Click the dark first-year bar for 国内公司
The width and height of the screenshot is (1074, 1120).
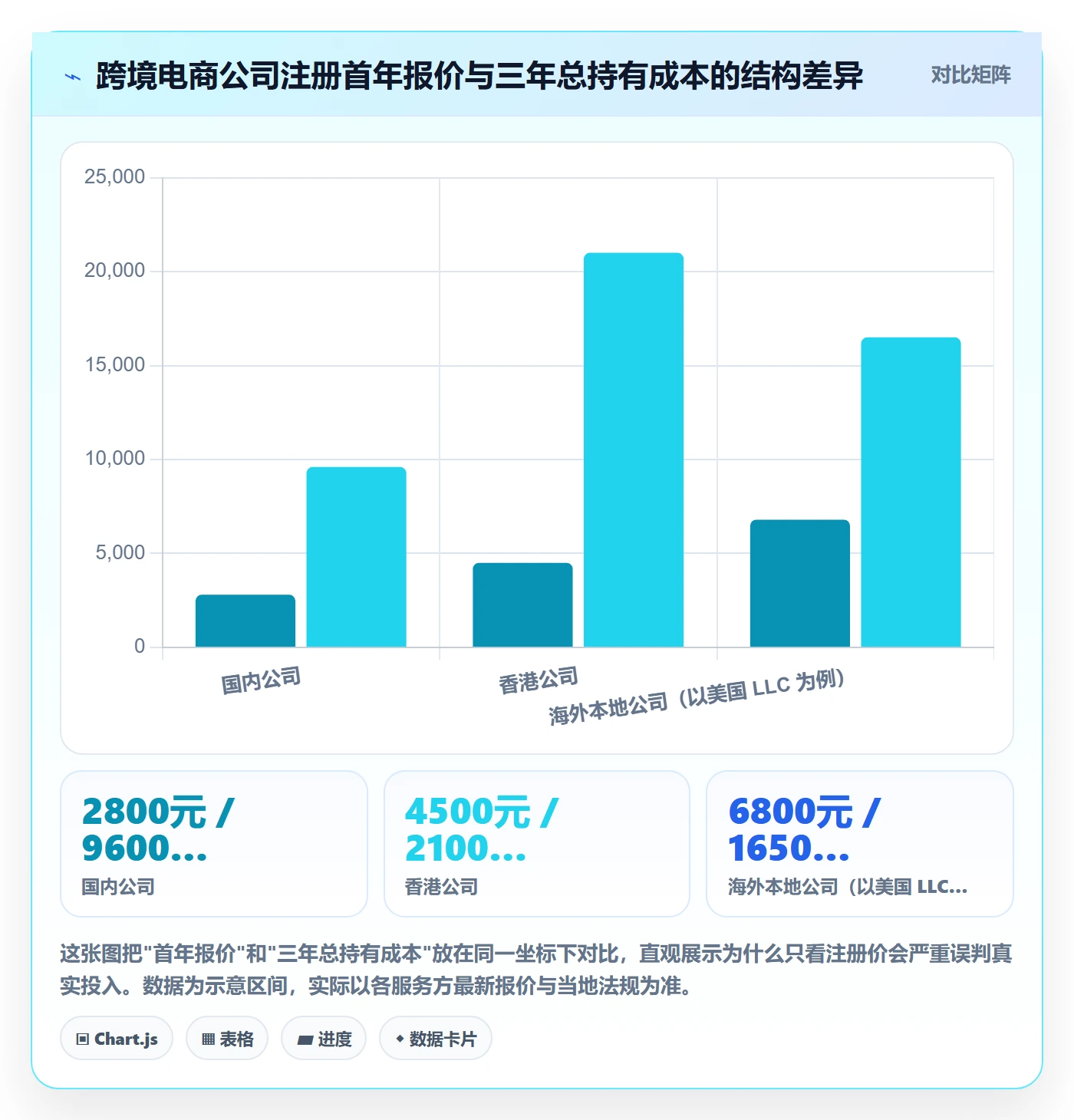245,621
